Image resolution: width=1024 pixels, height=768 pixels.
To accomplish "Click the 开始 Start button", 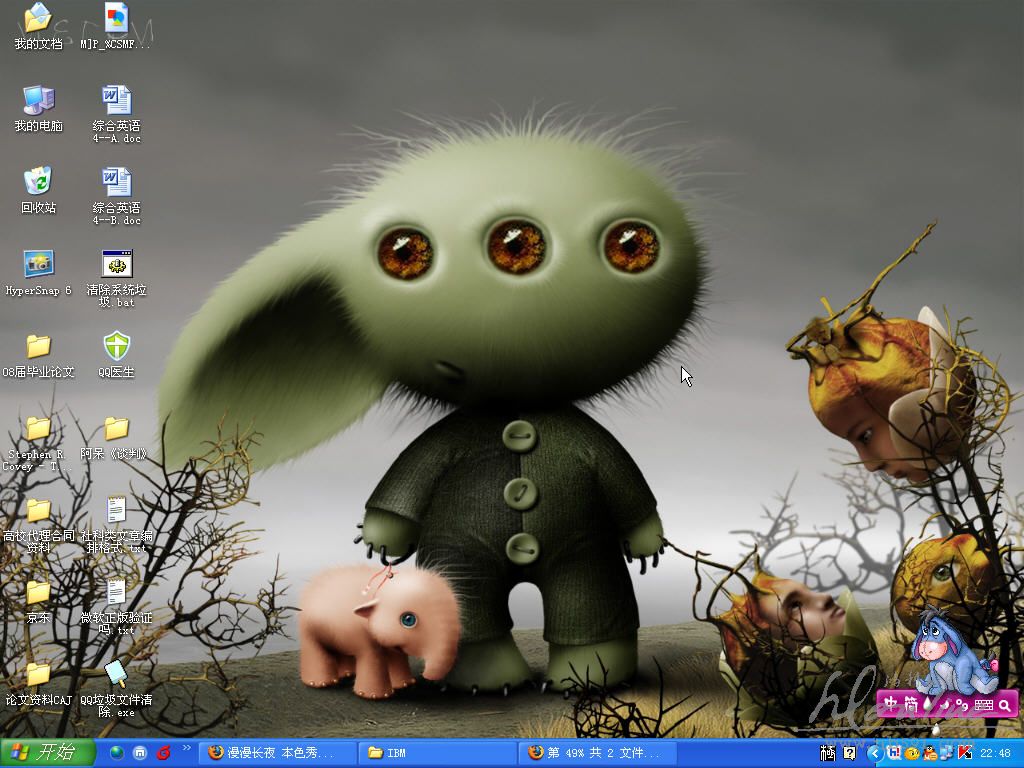I will point(47,753).
